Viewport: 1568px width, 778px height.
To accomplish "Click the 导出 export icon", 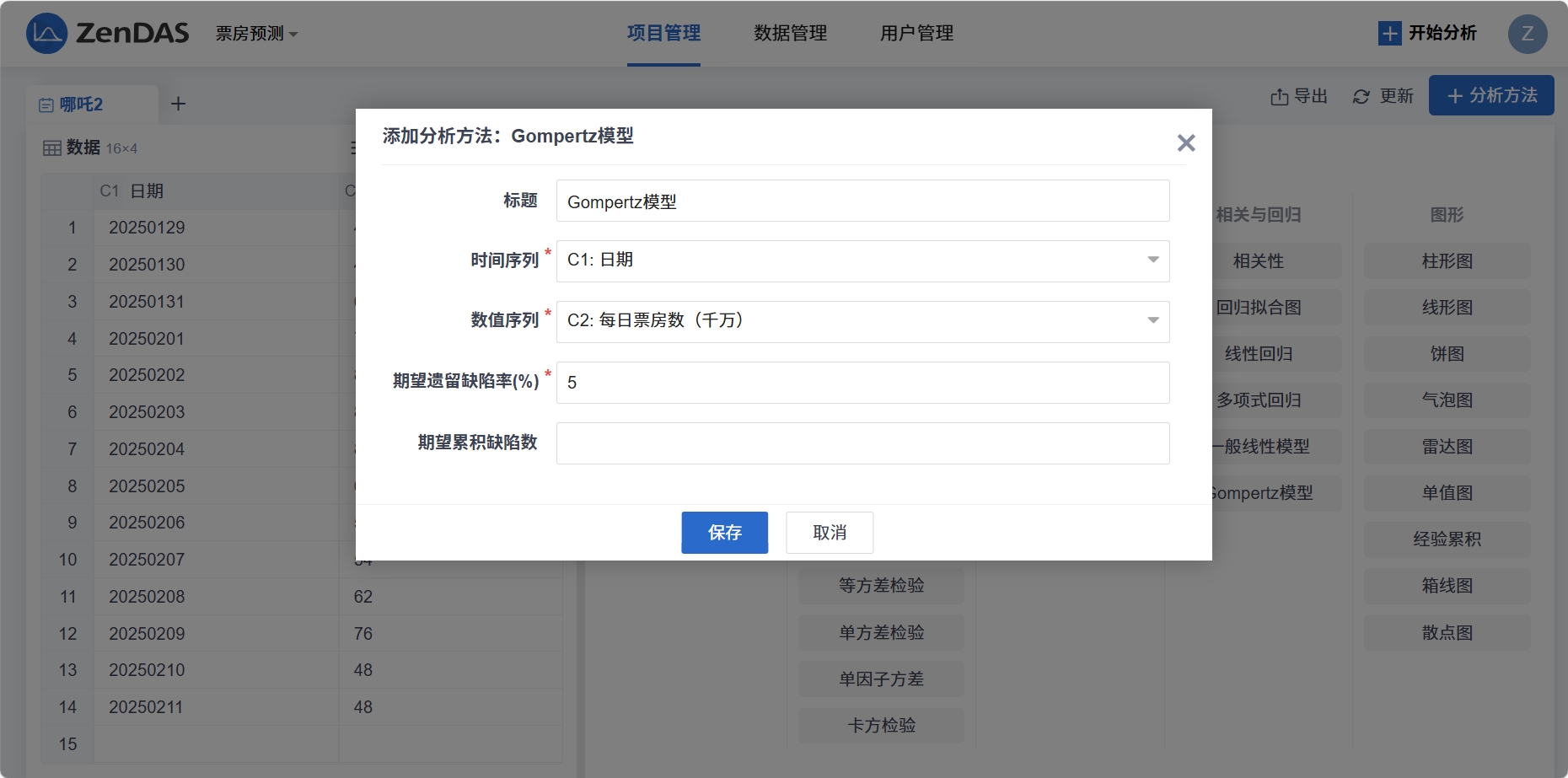I will click(1279, 97).
